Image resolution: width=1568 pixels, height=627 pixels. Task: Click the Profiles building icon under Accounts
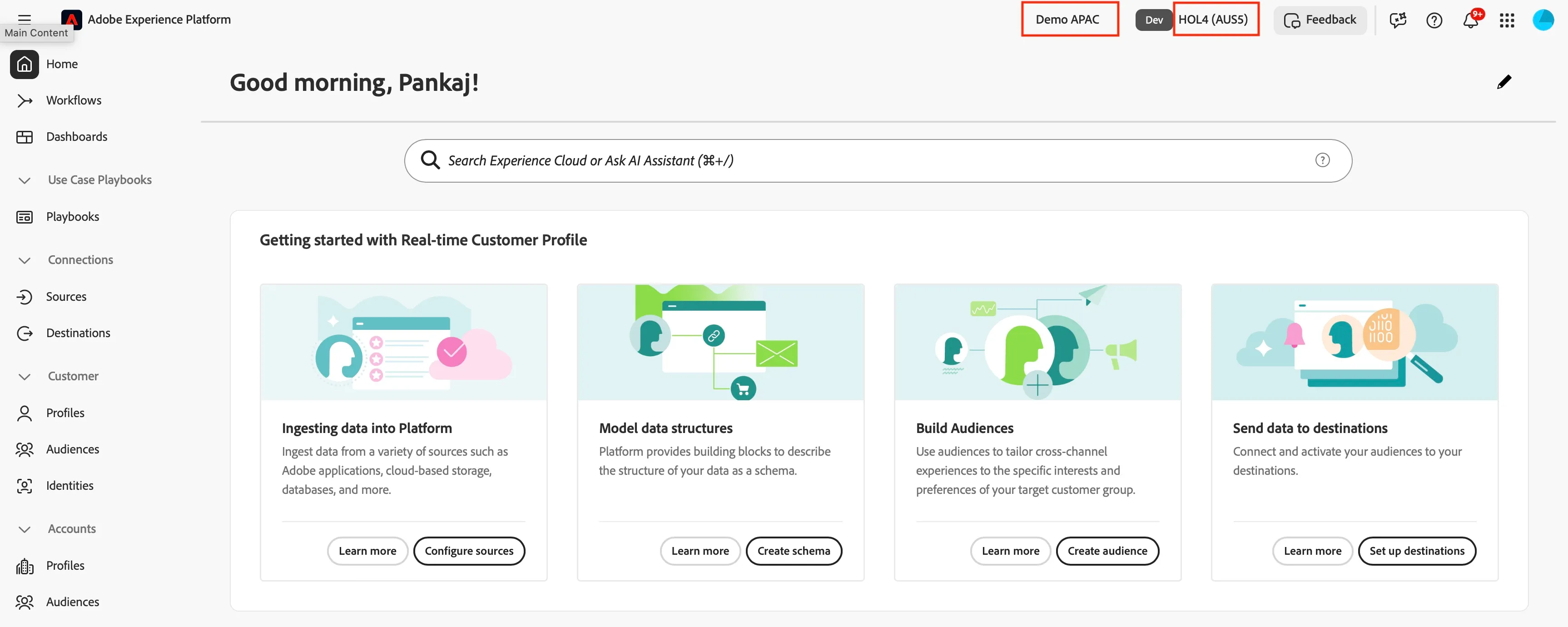[25, 566]
